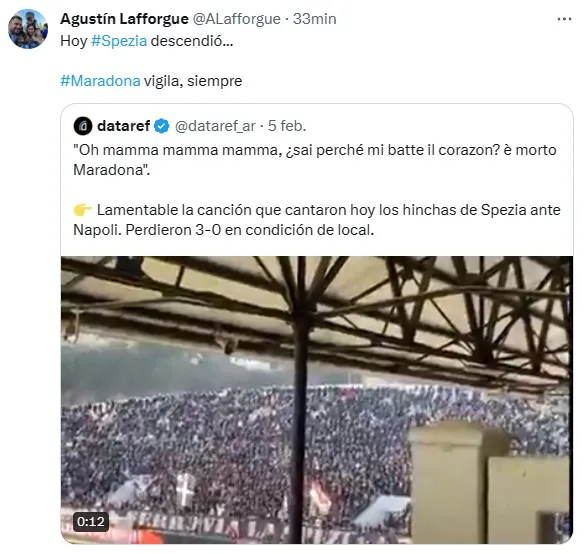This screenshot has width=584, height=554.
Task: Open the dataref account name
Action: click(x=123, y=126)
